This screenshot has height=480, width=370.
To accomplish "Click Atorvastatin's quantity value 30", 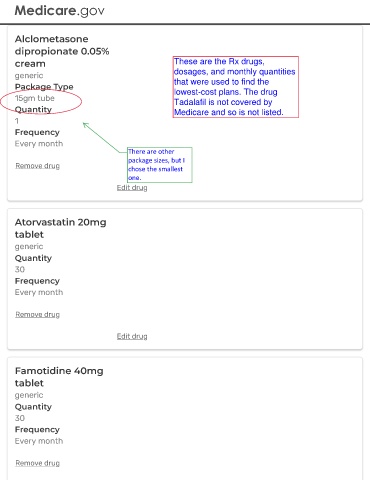I will point(20,269).
